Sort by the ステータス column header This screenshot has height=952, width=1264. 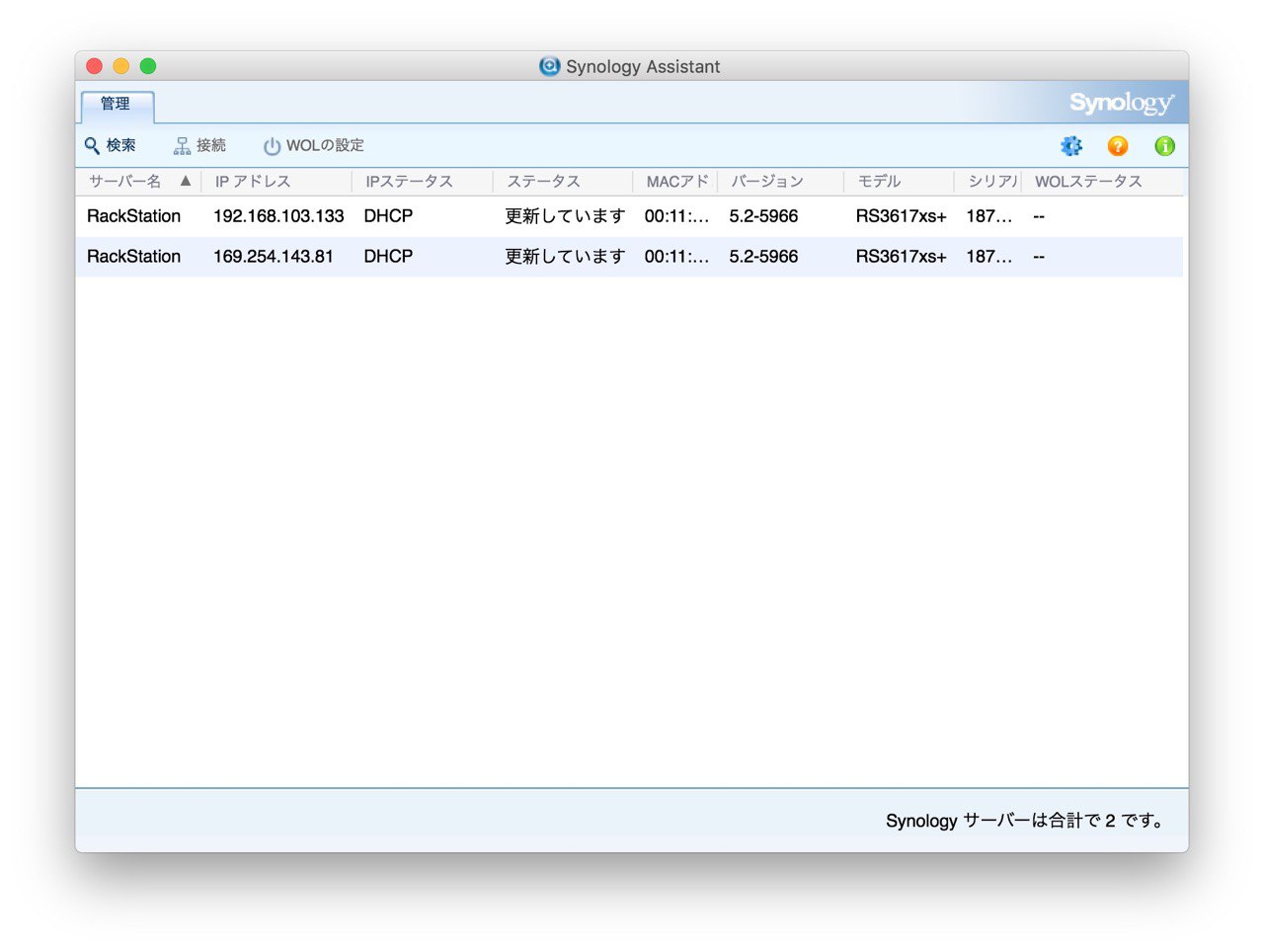[x=563, y=182]
